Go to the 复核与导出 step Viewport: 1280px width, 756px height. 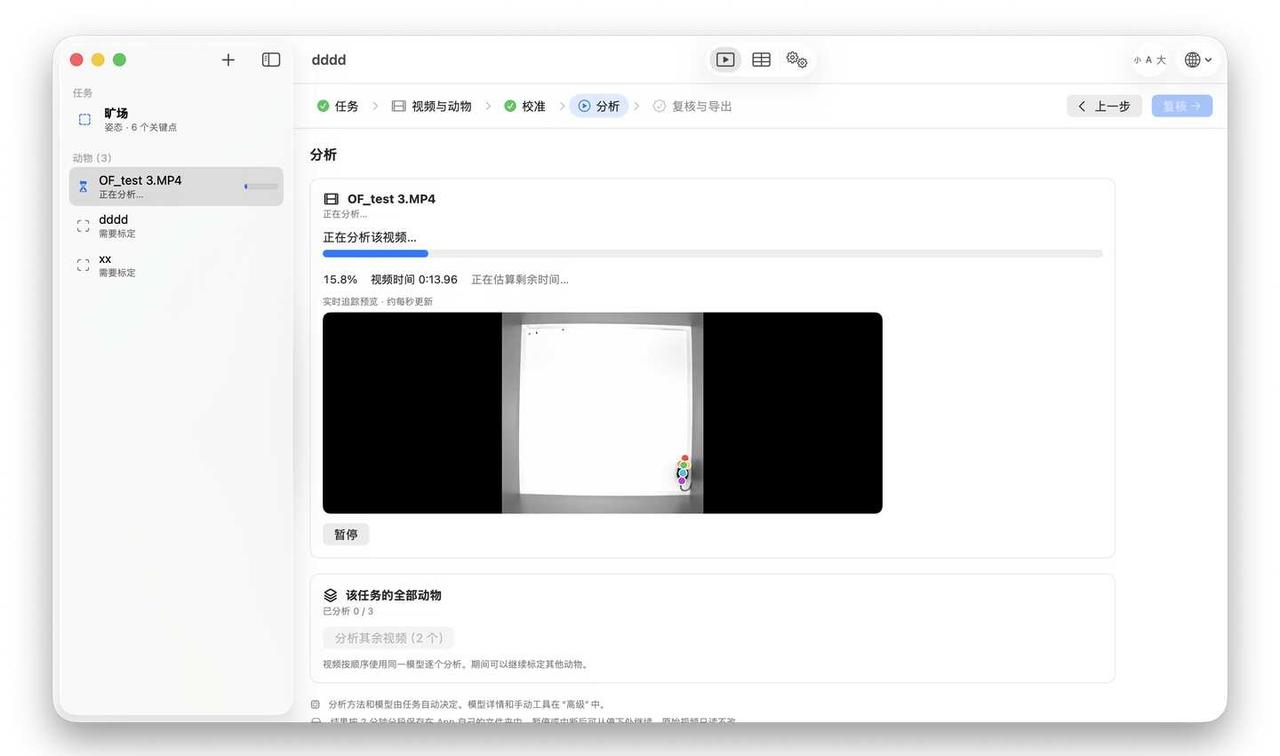[x=692, y=106]
